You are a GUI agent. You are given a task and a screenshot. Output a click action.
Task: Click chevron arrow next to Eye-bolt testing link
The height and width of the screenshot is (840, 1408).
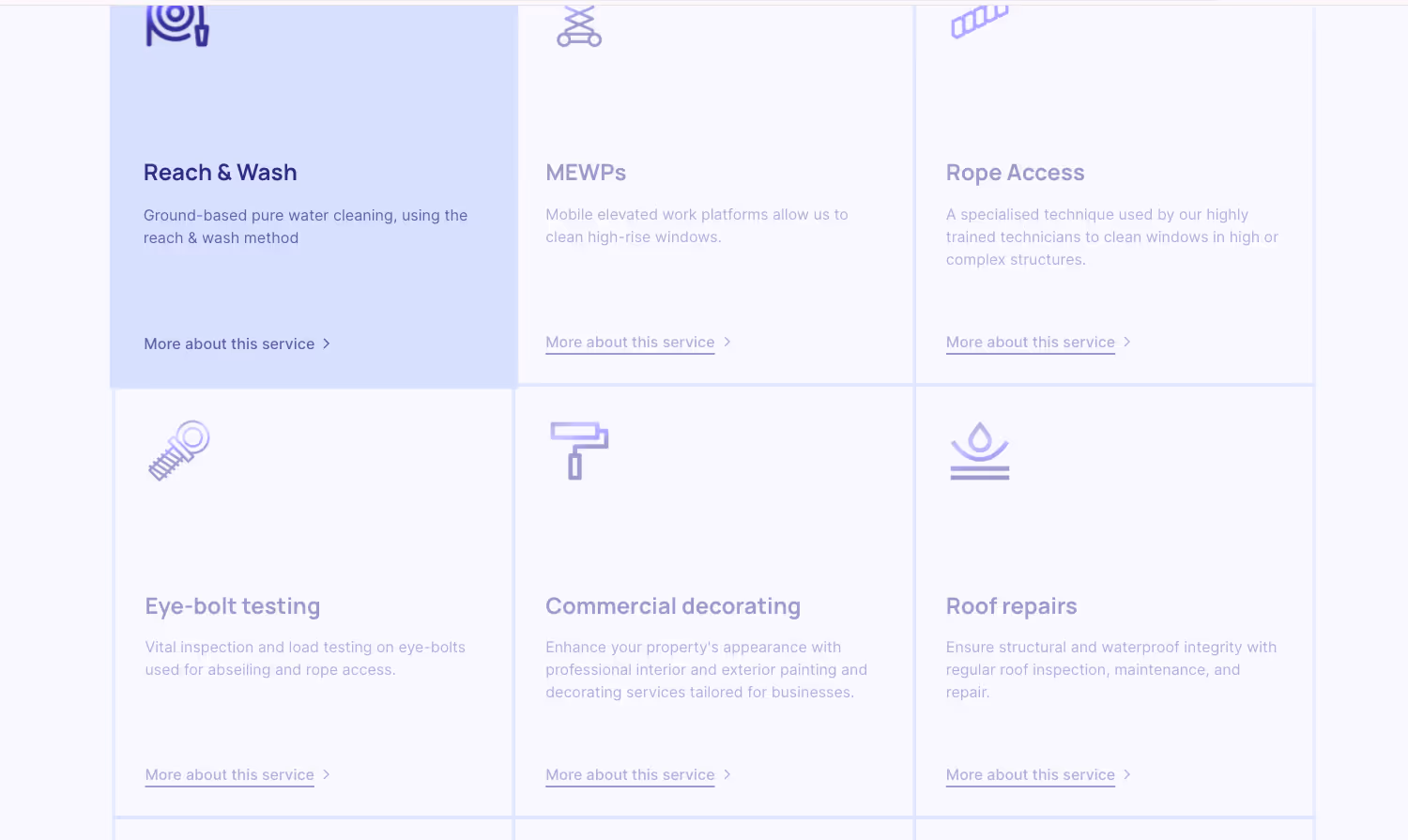[x=327, y=774]
